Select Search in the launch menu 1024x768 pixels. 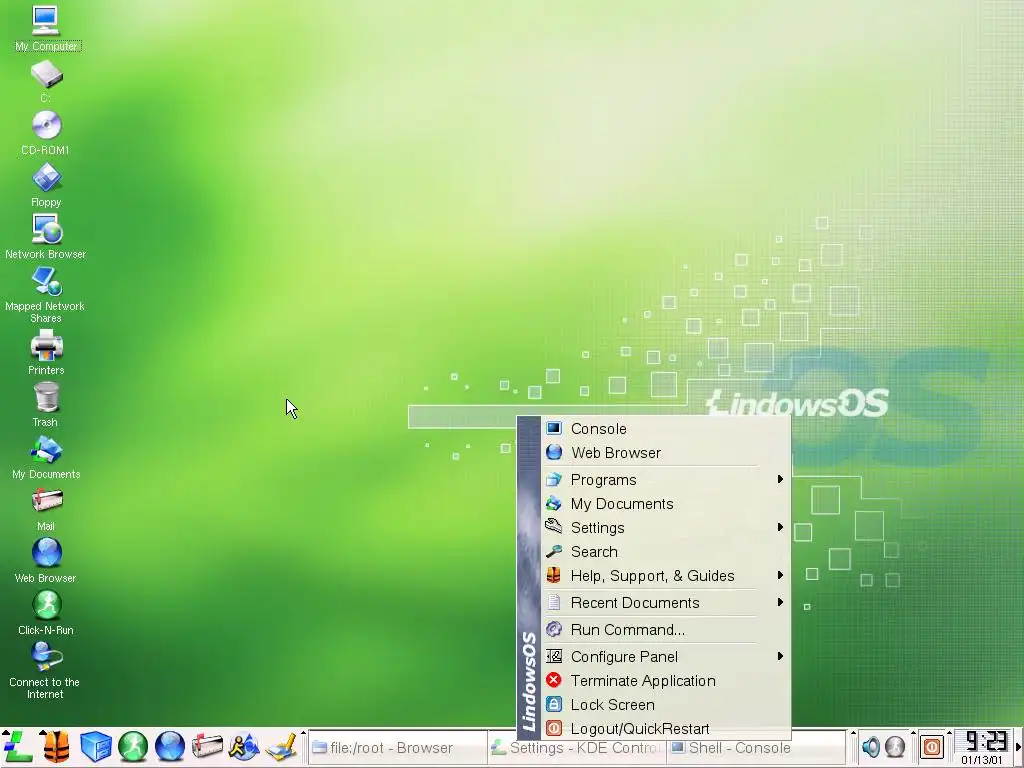[666, 552]
